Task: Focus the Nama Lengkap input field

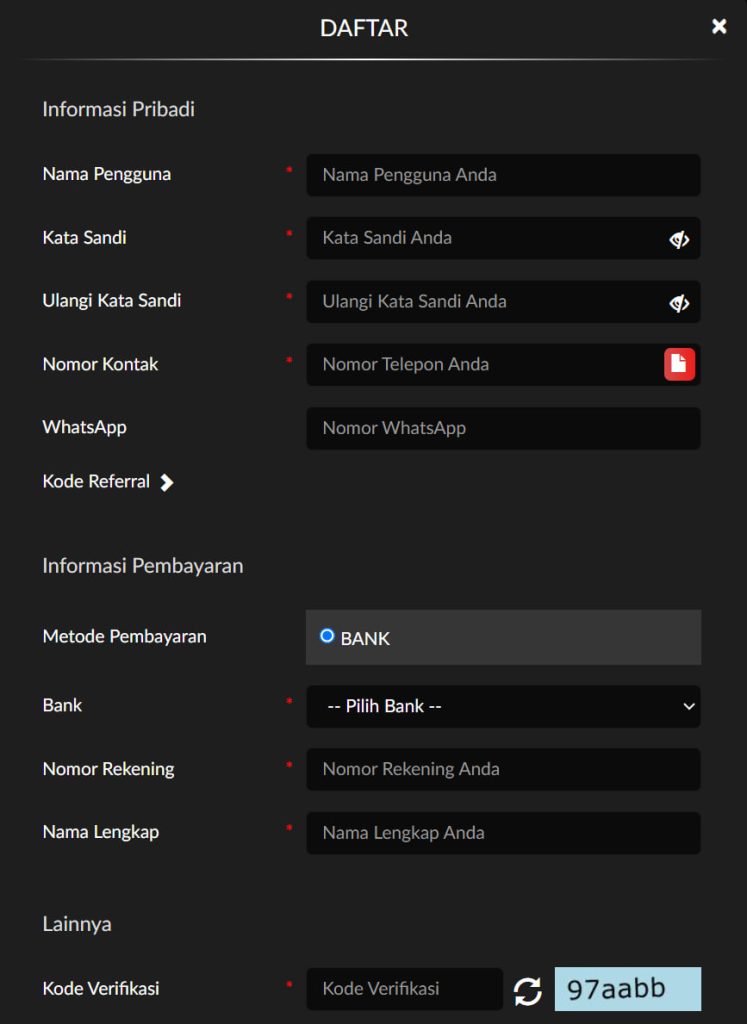Action: (502, 833)
